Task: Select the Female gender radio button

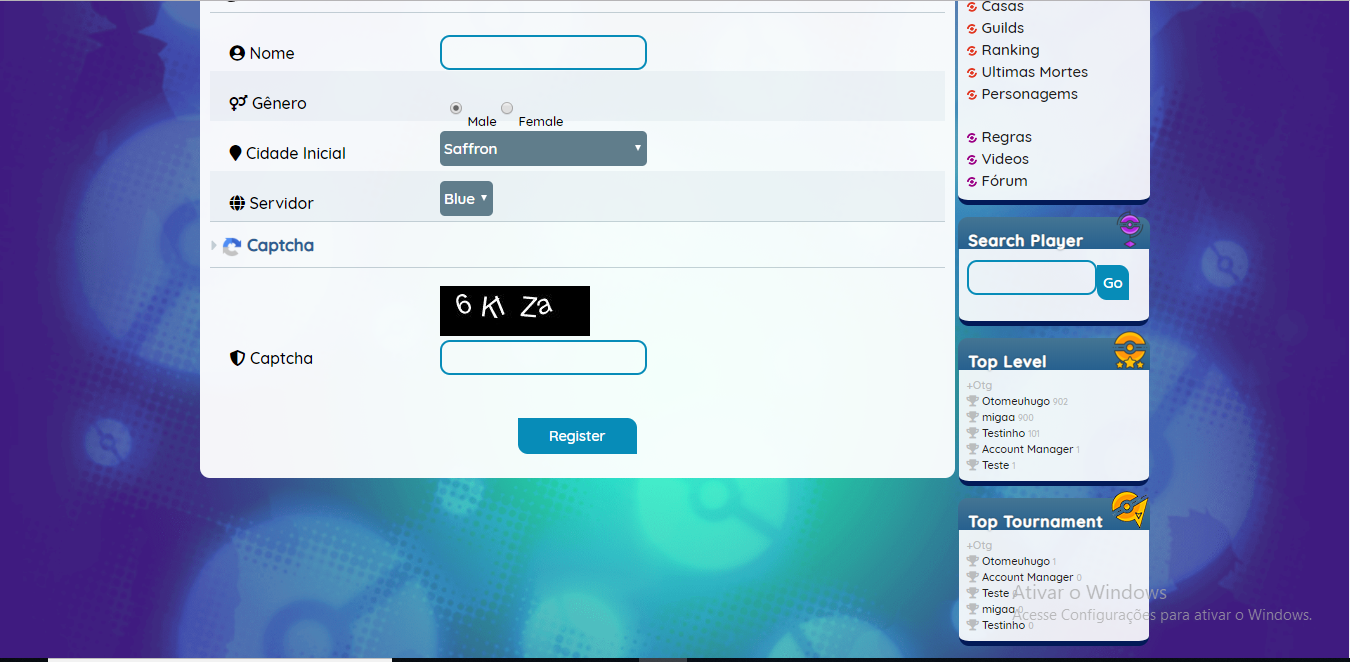Action: click(507, 108)
